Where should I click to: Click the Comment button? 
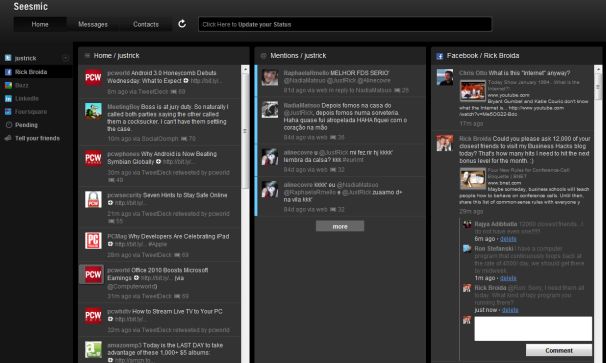click(x=559, y=350)
